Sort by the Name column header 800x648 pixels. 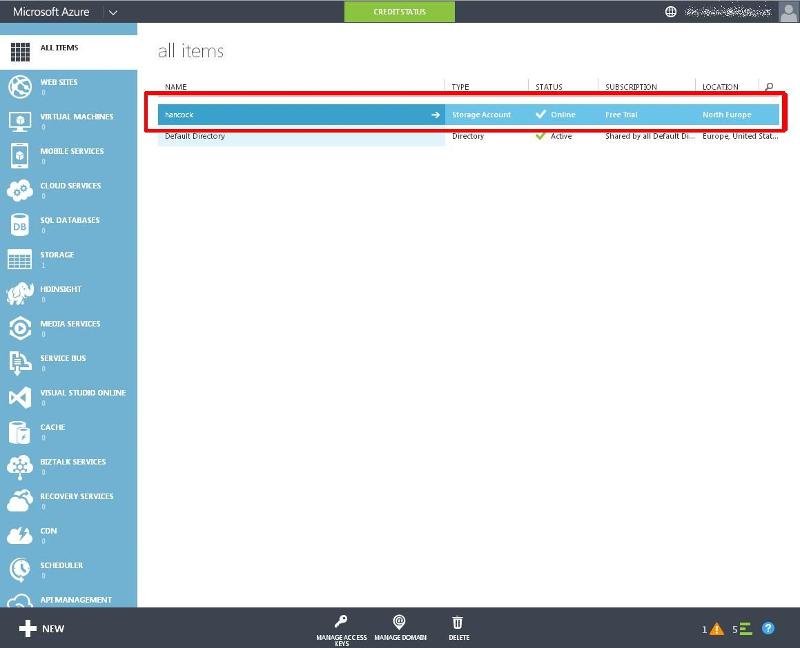point(176,87)
